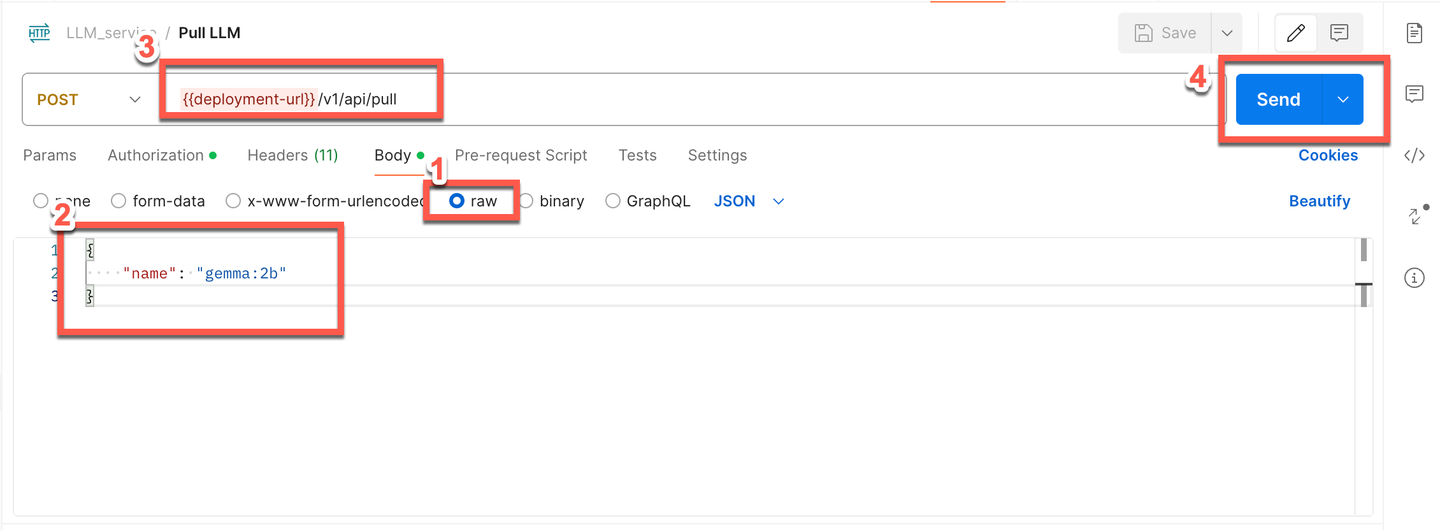Switch to the Params tab
The height and width of the screenshot is (530, 1440).
pos(50,155)
